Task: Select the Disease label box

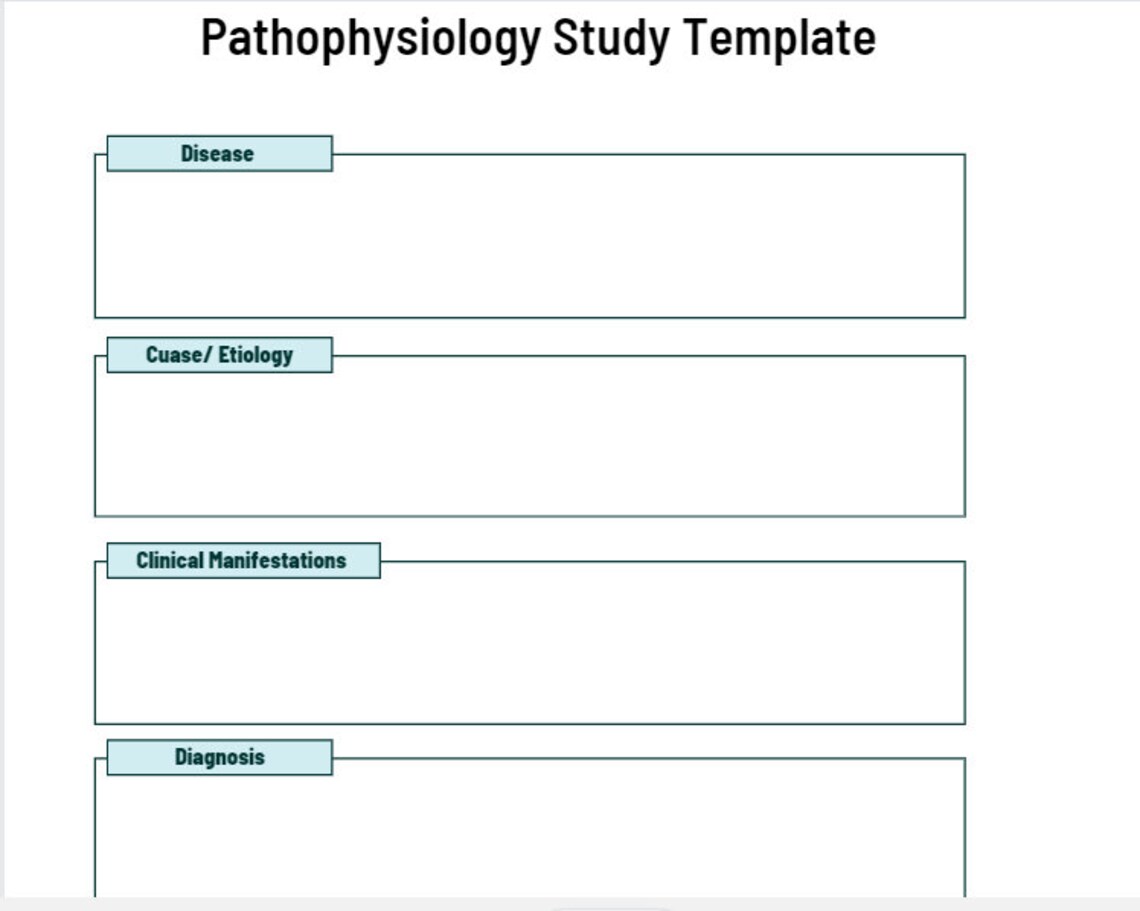Action: pos(220,153)
